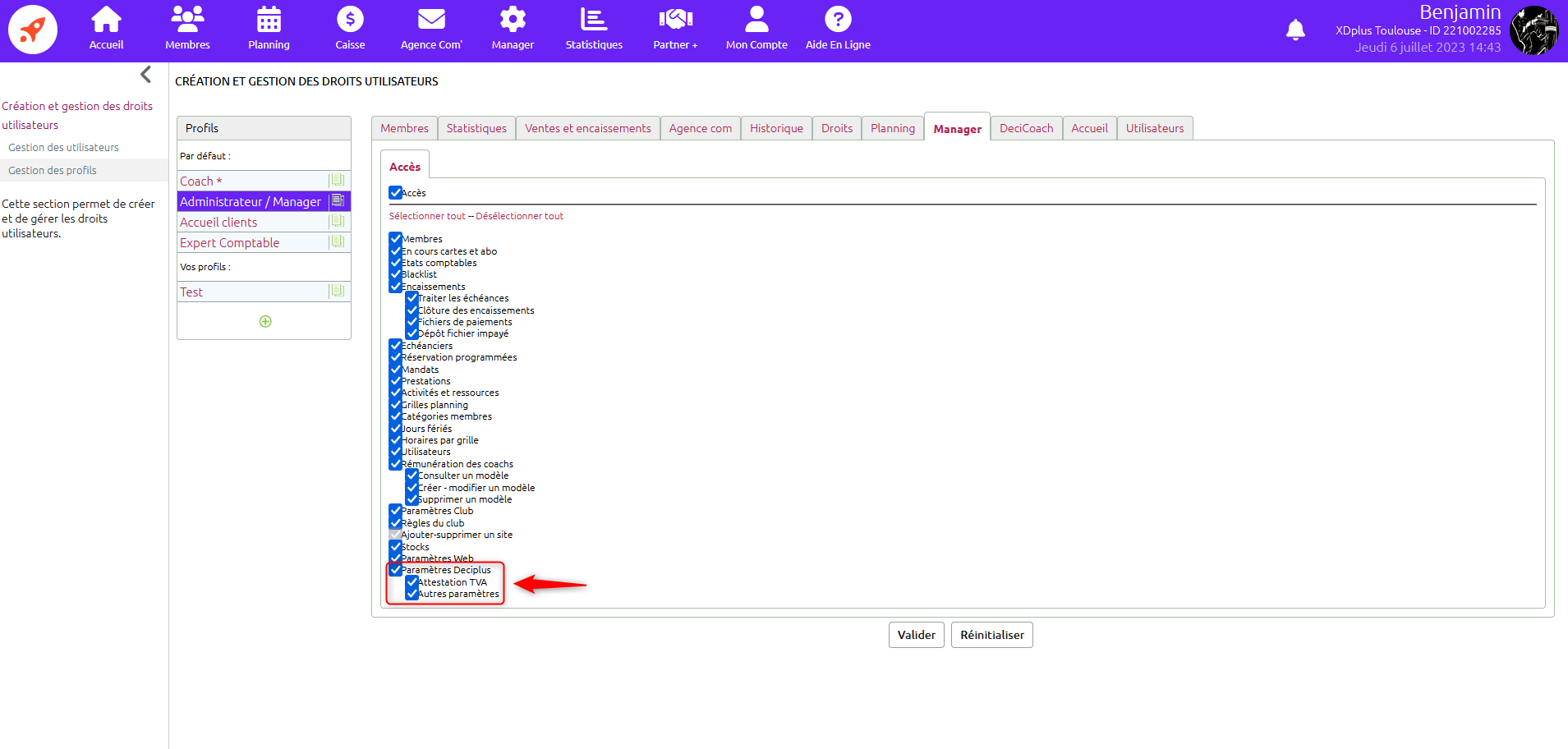
Task: Switch to the Historique tab
Action: tap(776, 128)
